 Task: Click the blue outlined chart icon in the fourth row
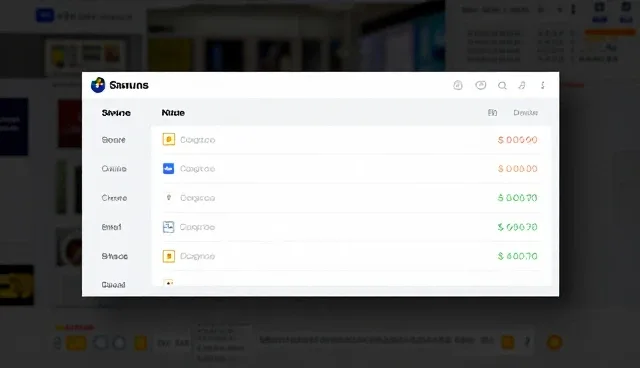tap(169, 227)
